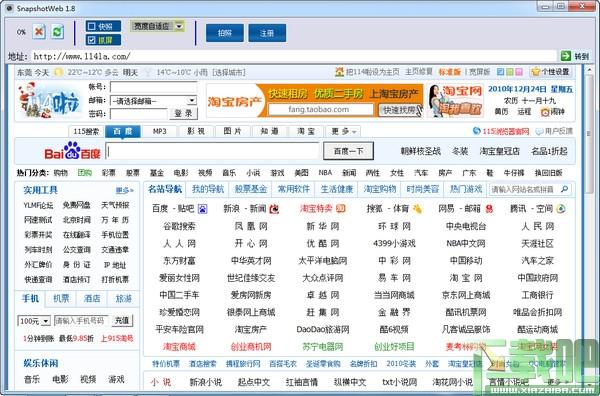Open the 起点中文 novel link

[253, 382]
